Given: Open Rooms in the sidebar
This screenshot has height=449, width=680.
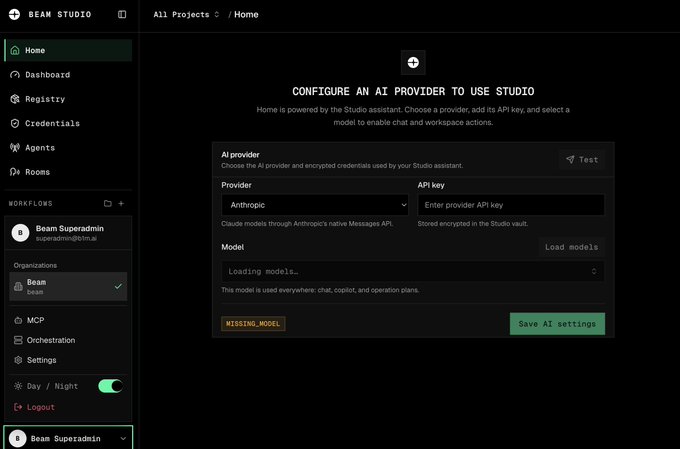Looking at the screenshot, I should [x=68, y=172].
